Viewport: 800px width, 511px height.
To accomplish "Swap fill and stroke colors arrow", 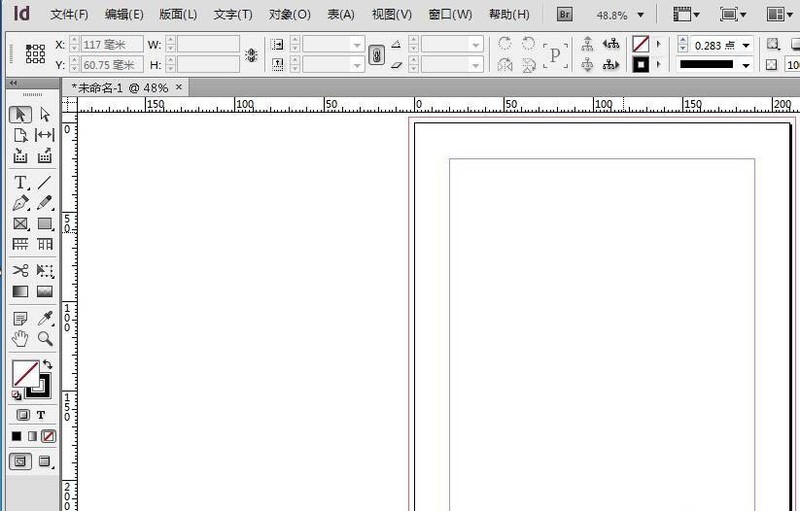I will [47, 365].
